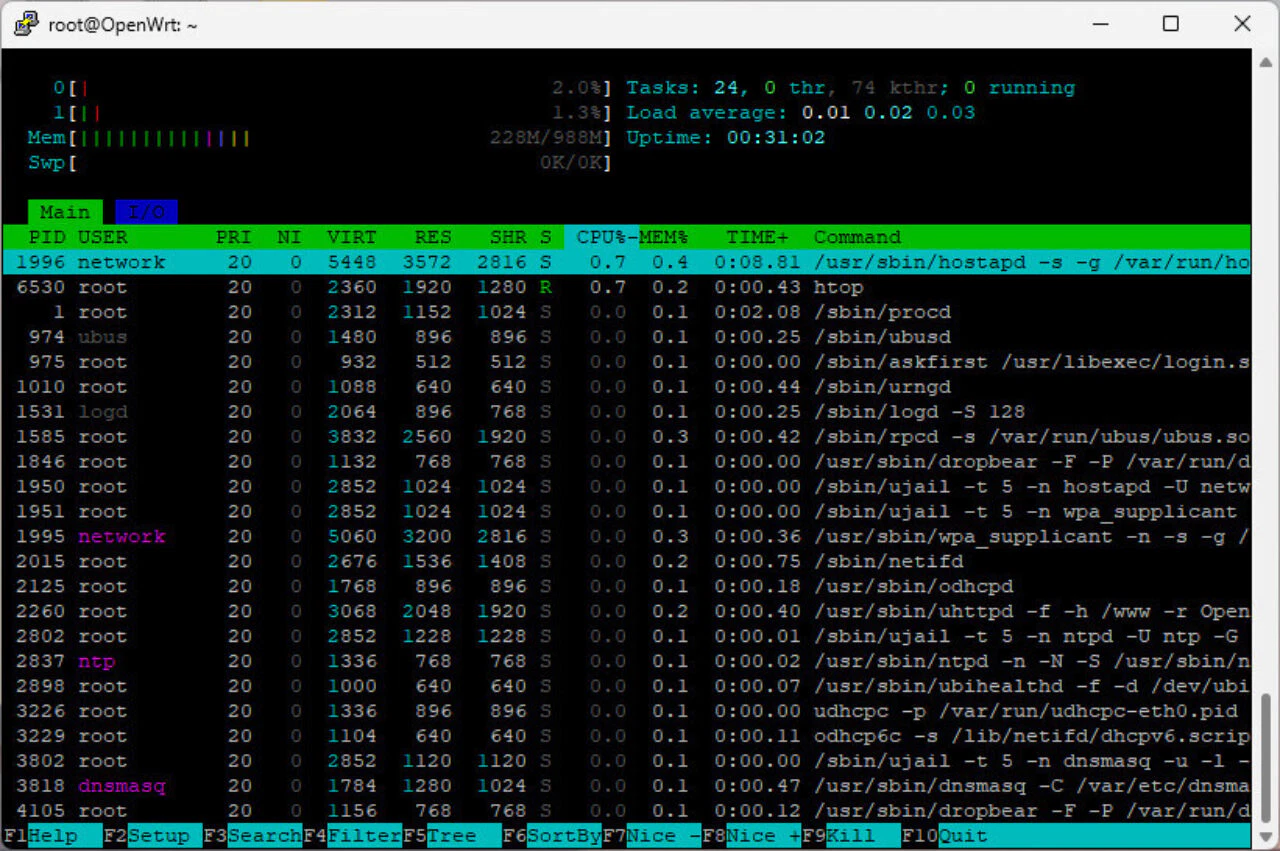
Task: Start a process search with F3Search
Action: click(x=250, y=834)
